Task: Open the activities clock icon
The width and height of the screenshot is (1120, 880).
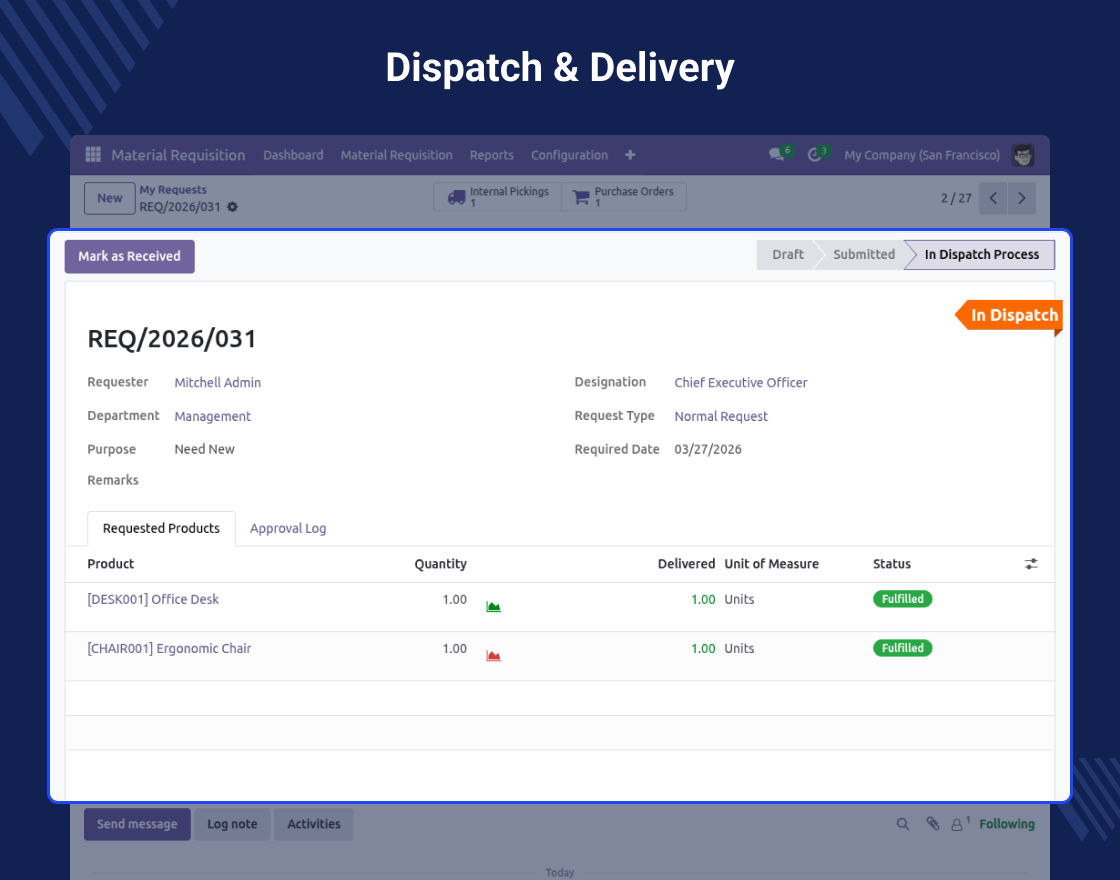Action: pos(815,155)
